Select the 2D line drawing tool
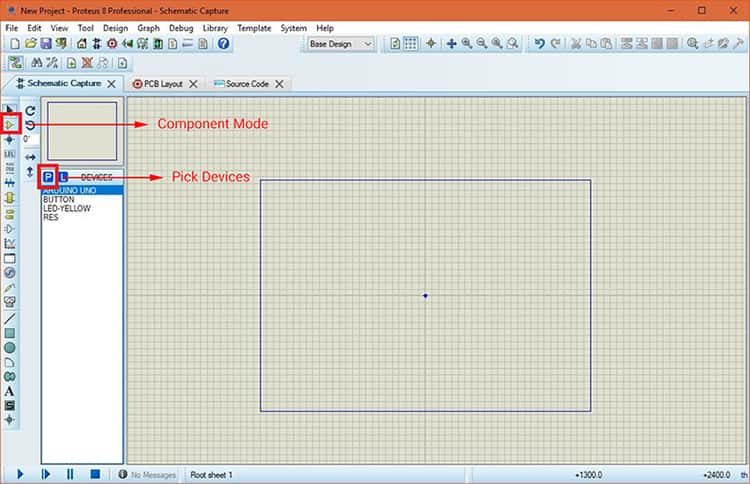 click(9, 318)
